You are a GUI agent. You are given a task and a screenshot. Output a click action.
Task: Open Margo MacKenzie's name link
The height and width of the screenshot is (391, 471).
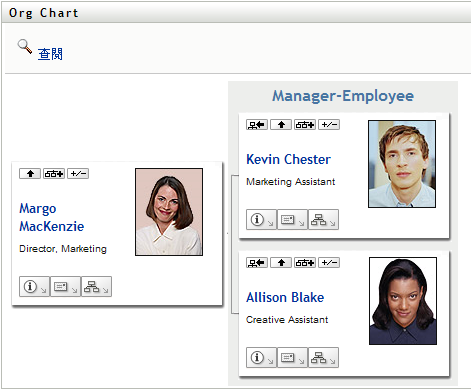click(52, 217)
